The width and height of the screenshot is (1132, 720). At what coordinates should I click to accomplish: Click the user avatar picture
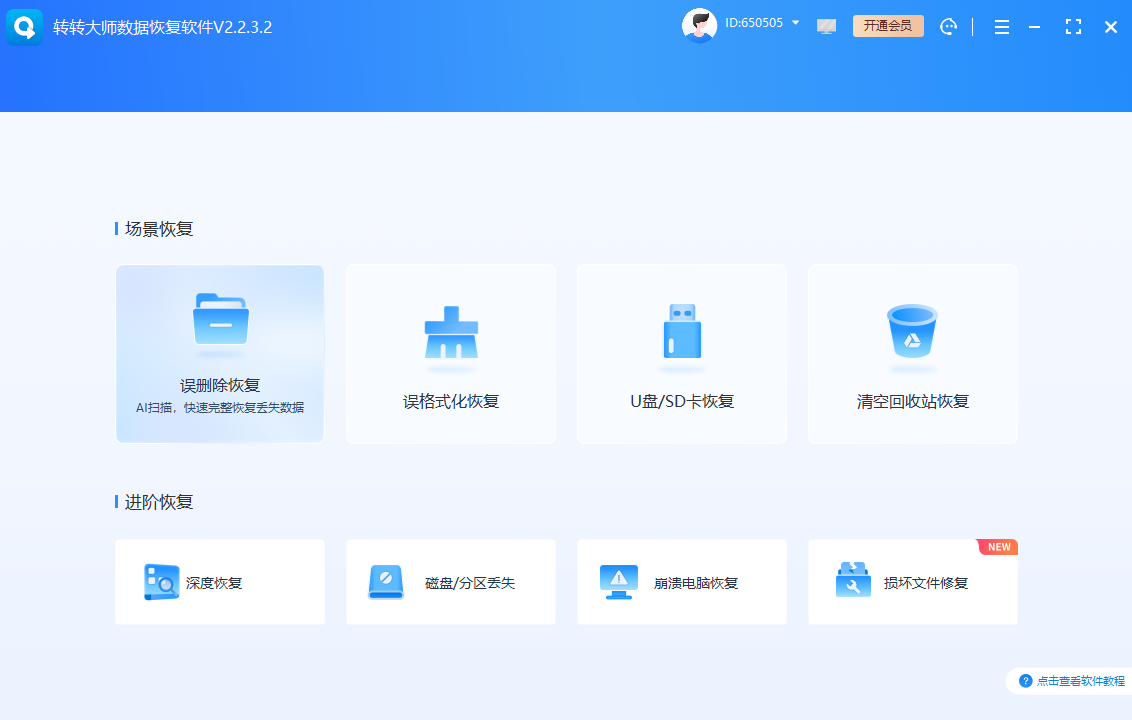(x=700, y=24)
